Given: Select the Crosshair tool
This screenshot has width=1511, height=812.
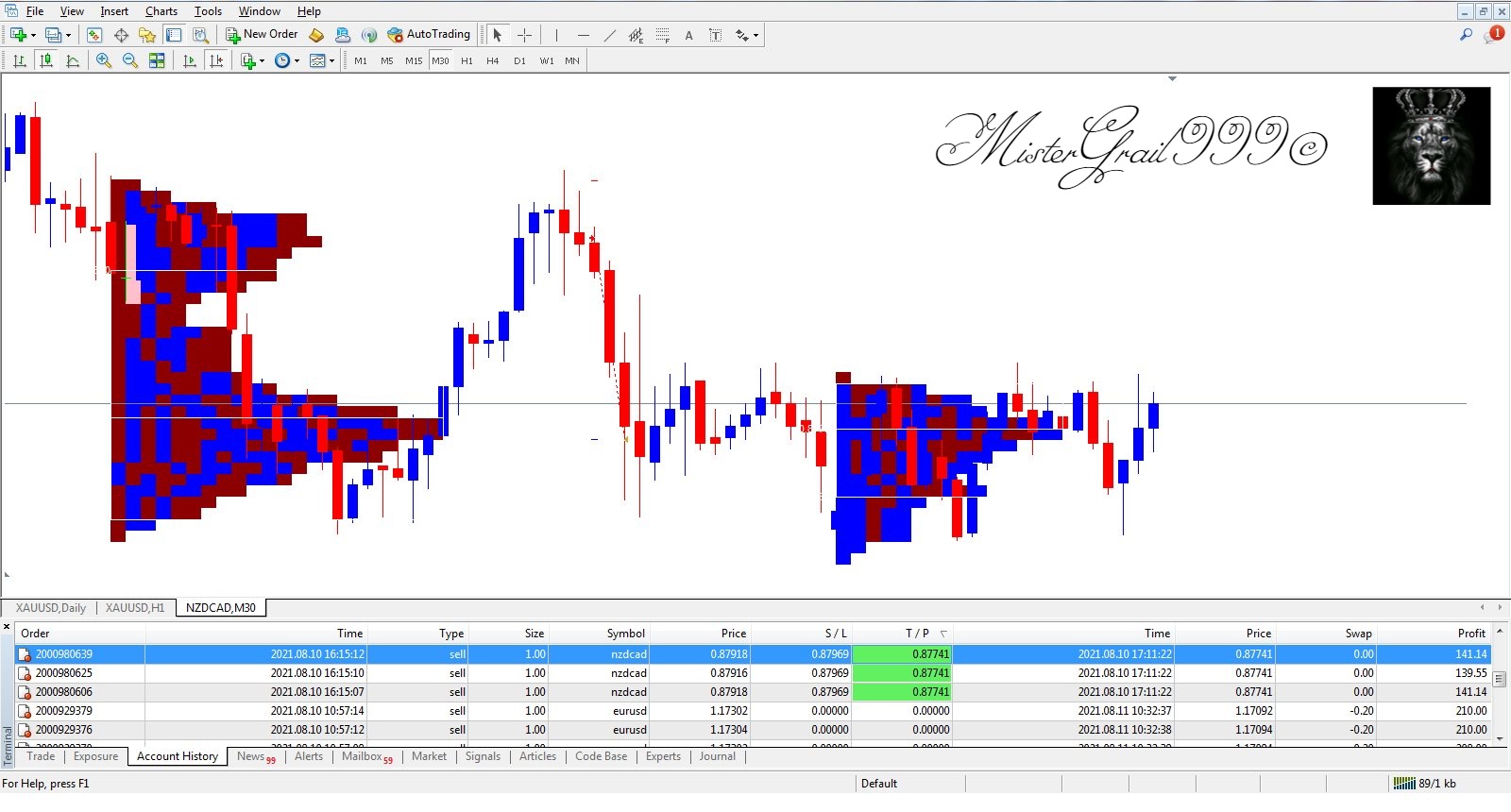Looking at the screenshot, I should pyautogui.click(x=525, y=35).
